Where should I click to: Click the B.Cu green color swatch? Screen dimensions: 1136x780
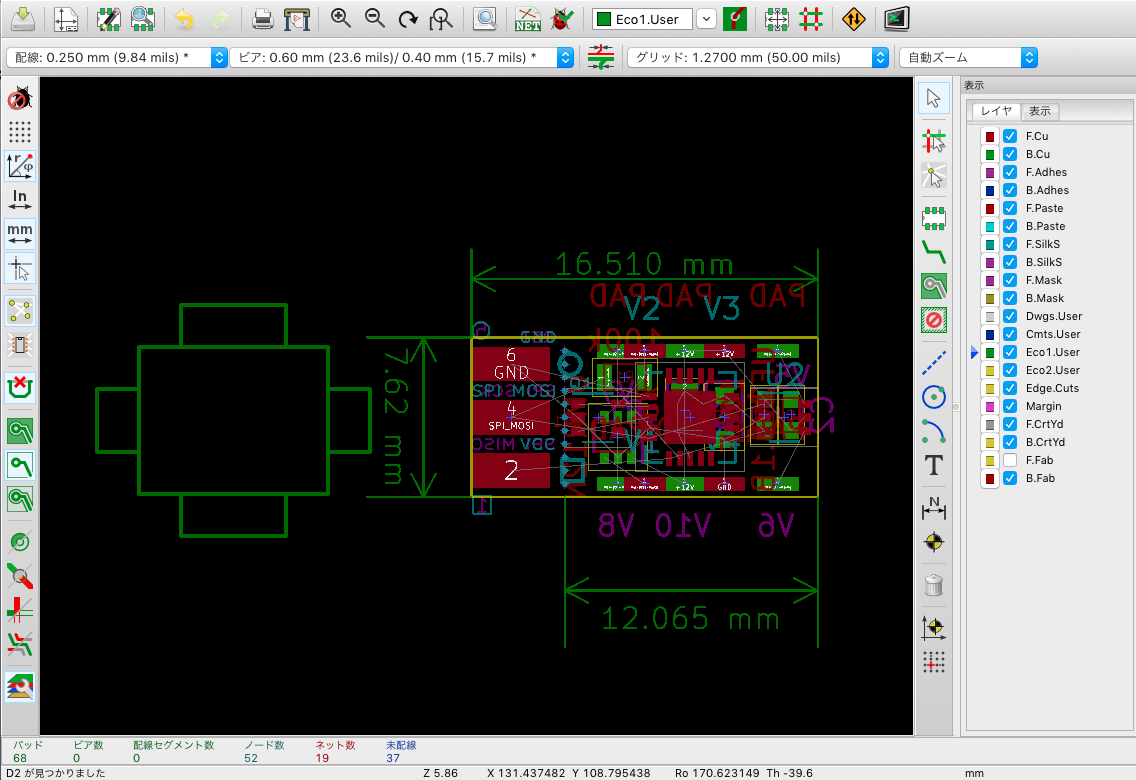point(990,154)
